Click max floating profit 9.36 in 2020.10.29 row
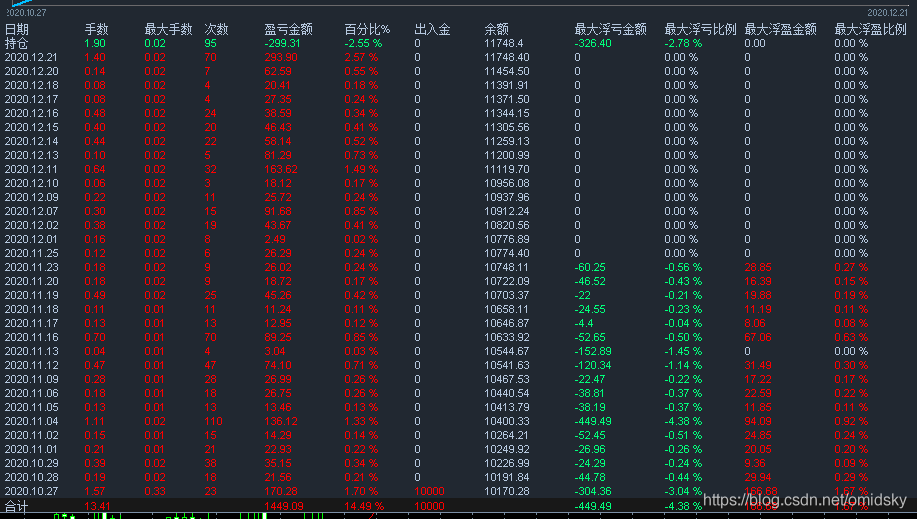Image resolution: width=917 pixels, height=519 pixels. click(x=755, y=463)
